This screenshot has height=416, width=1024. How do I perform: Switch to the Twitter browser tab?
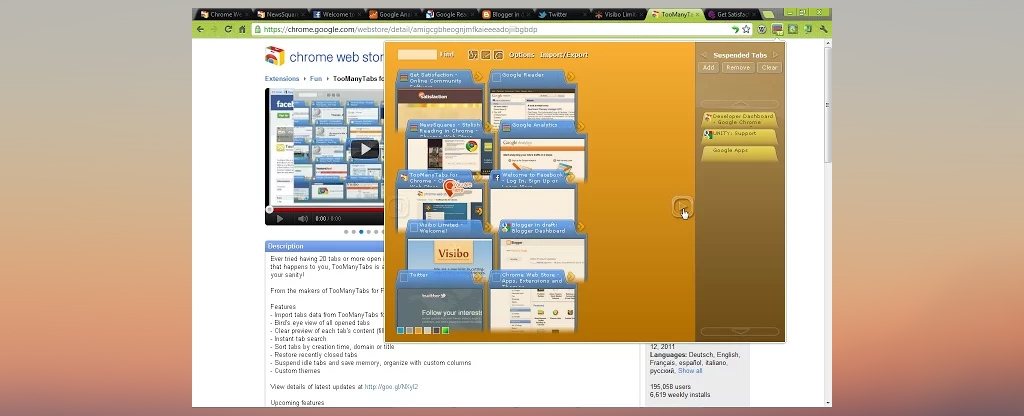click(560, 14)
